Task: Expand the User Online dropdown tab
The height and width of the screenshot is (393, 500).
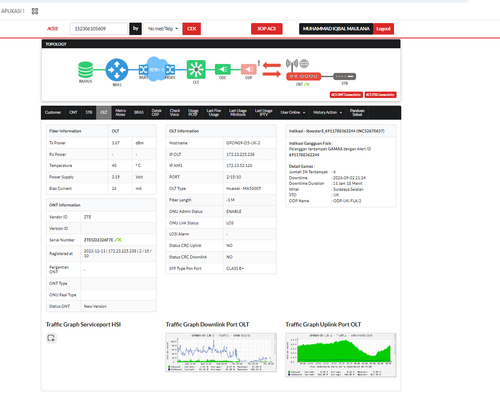Action: (293, 113)
